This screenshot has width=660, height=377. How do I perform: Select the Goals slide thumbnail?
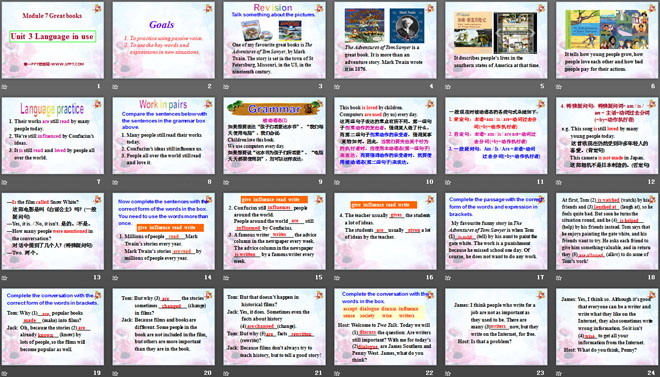coord(164,40)
